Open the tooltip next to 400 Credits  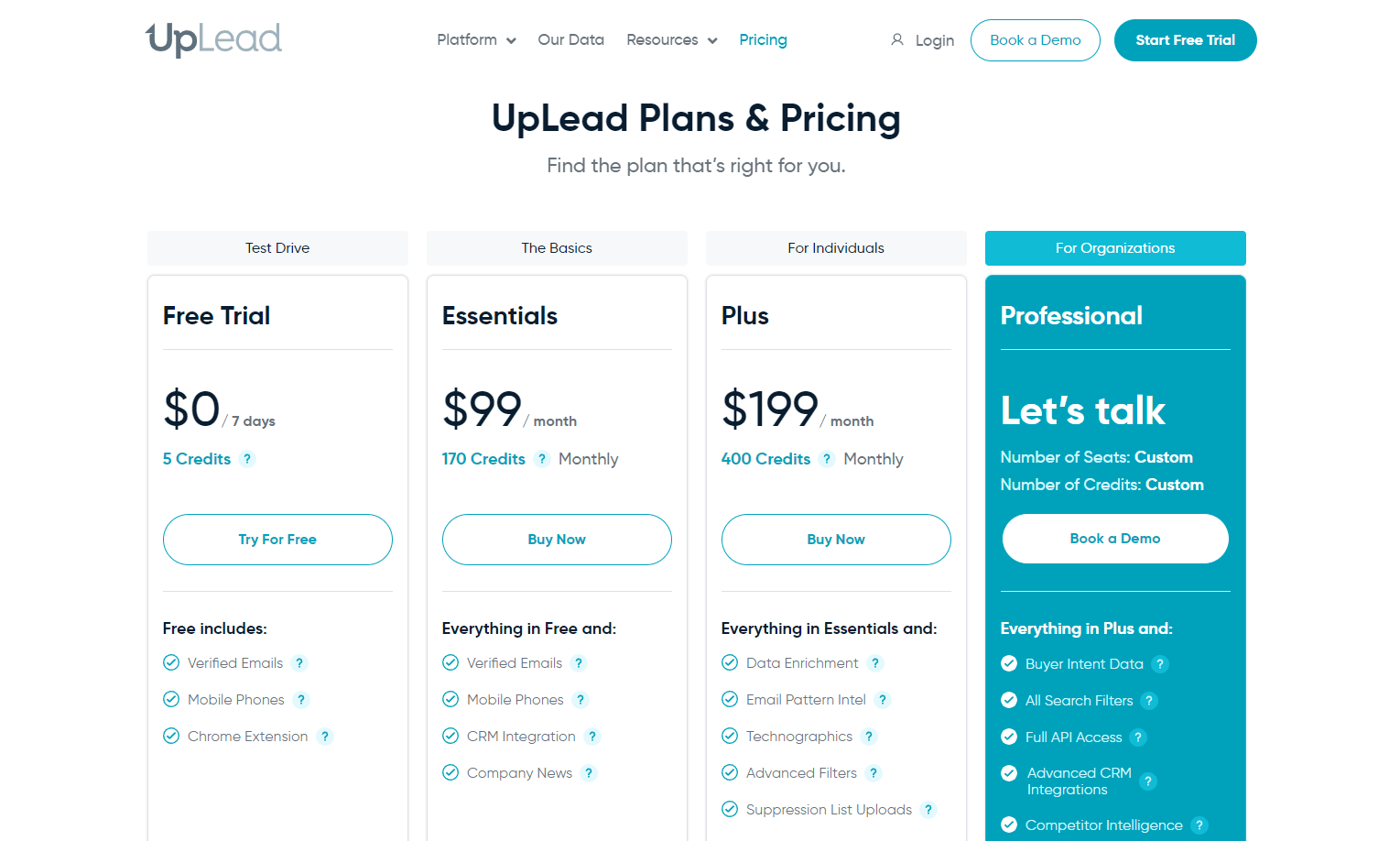click(828, 459)
